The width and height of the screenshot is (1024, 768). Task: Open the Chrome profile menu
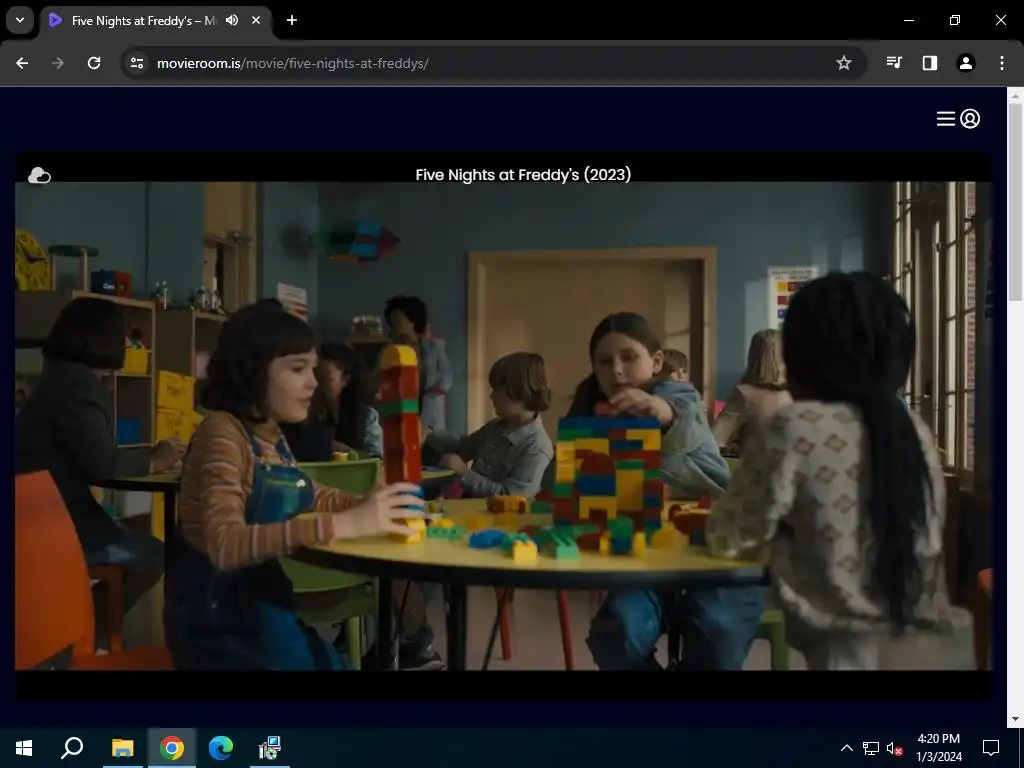pyautogui.click(x=966, y=63)
